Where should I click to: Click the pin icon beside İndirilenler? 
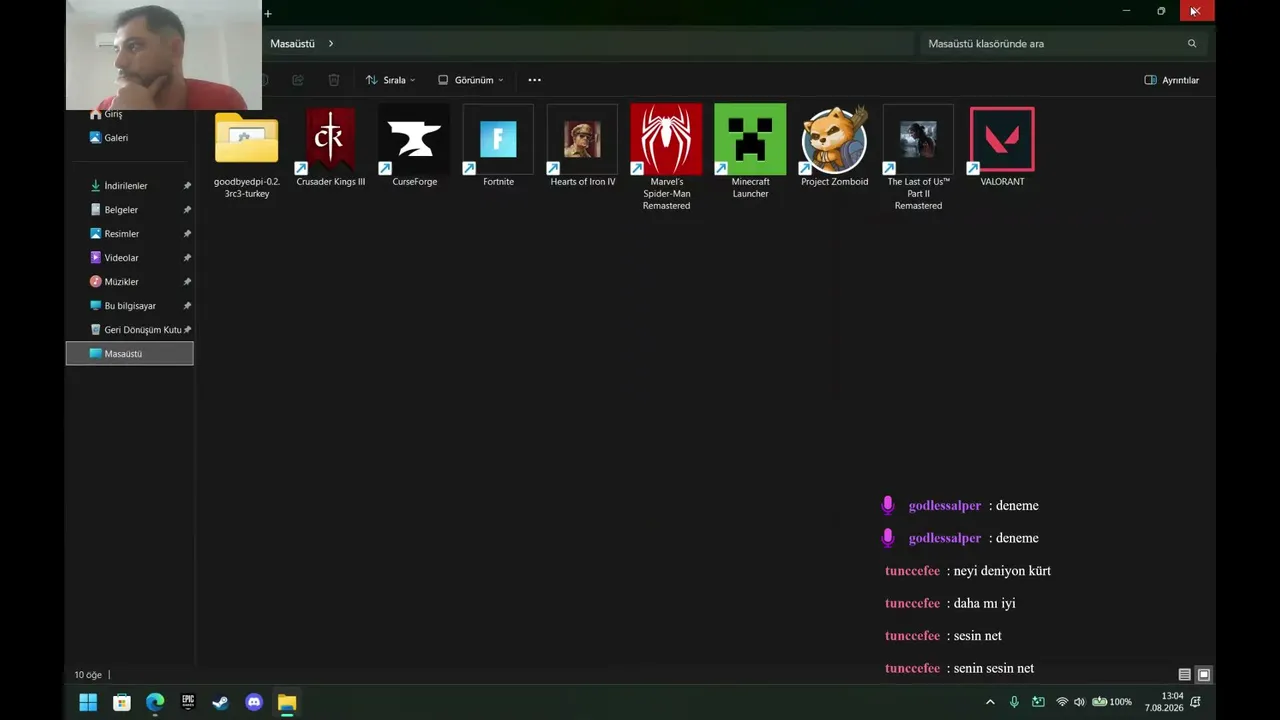click(187, 186)
